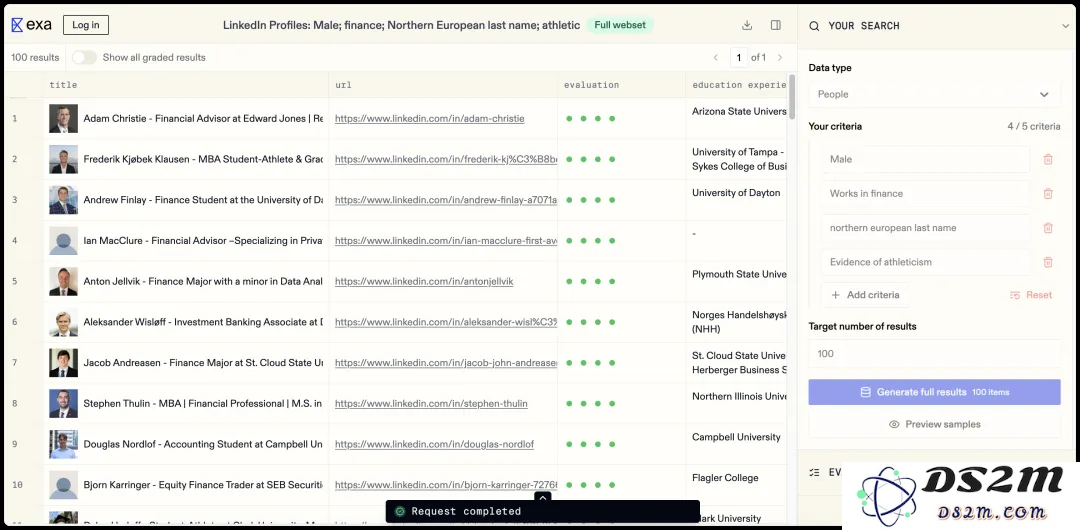Click Aleksander Wisløff profile photo
Viewport: 1080px width, 530px height.
pyautogui.click(x=63, y=322)
